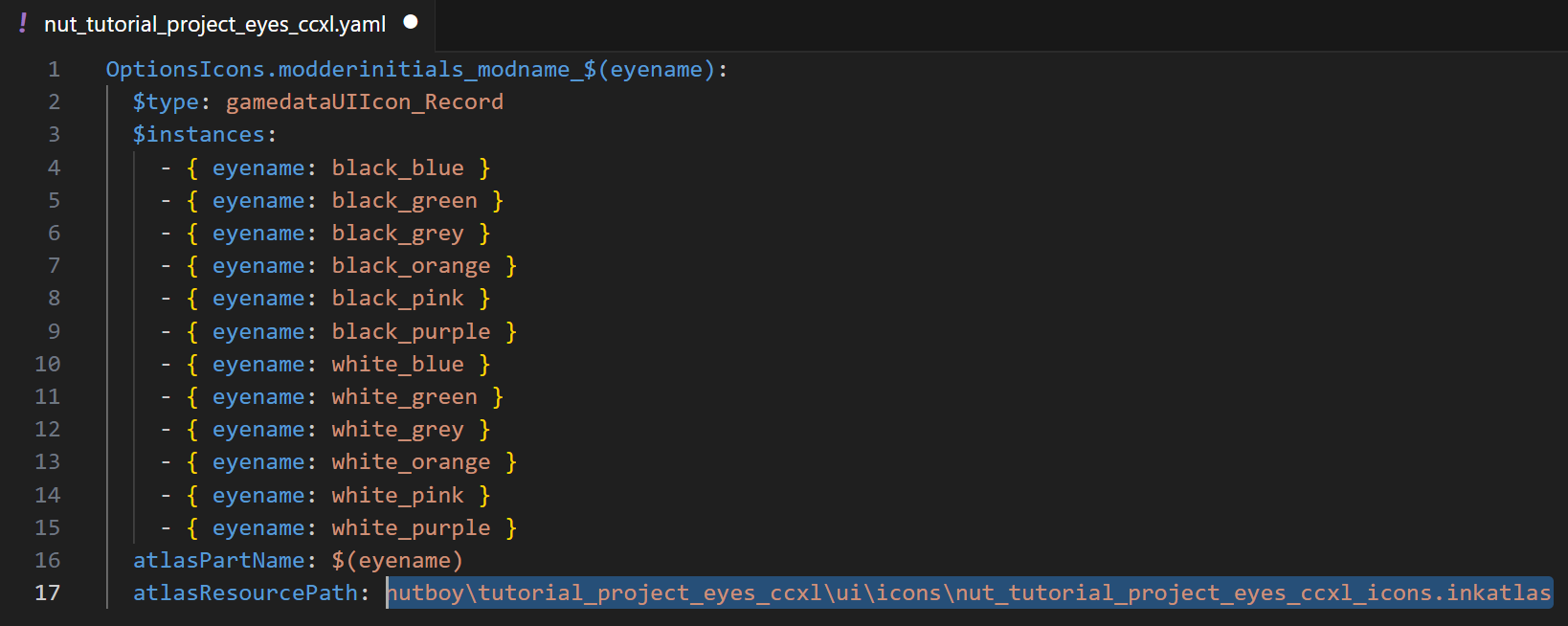Click the white_green eyename value
The image size is (1568, 626).
tap(404, 397)
